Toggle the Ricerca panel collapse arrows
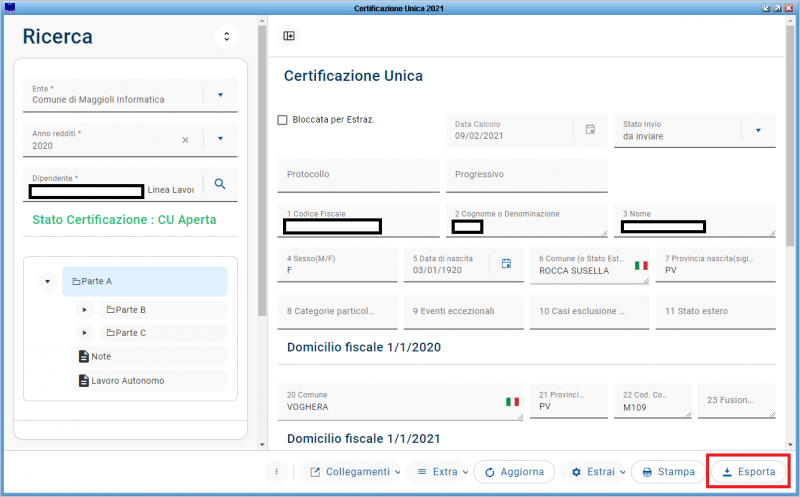Screen dimensions: 800x497 click(x=227, y=37)
